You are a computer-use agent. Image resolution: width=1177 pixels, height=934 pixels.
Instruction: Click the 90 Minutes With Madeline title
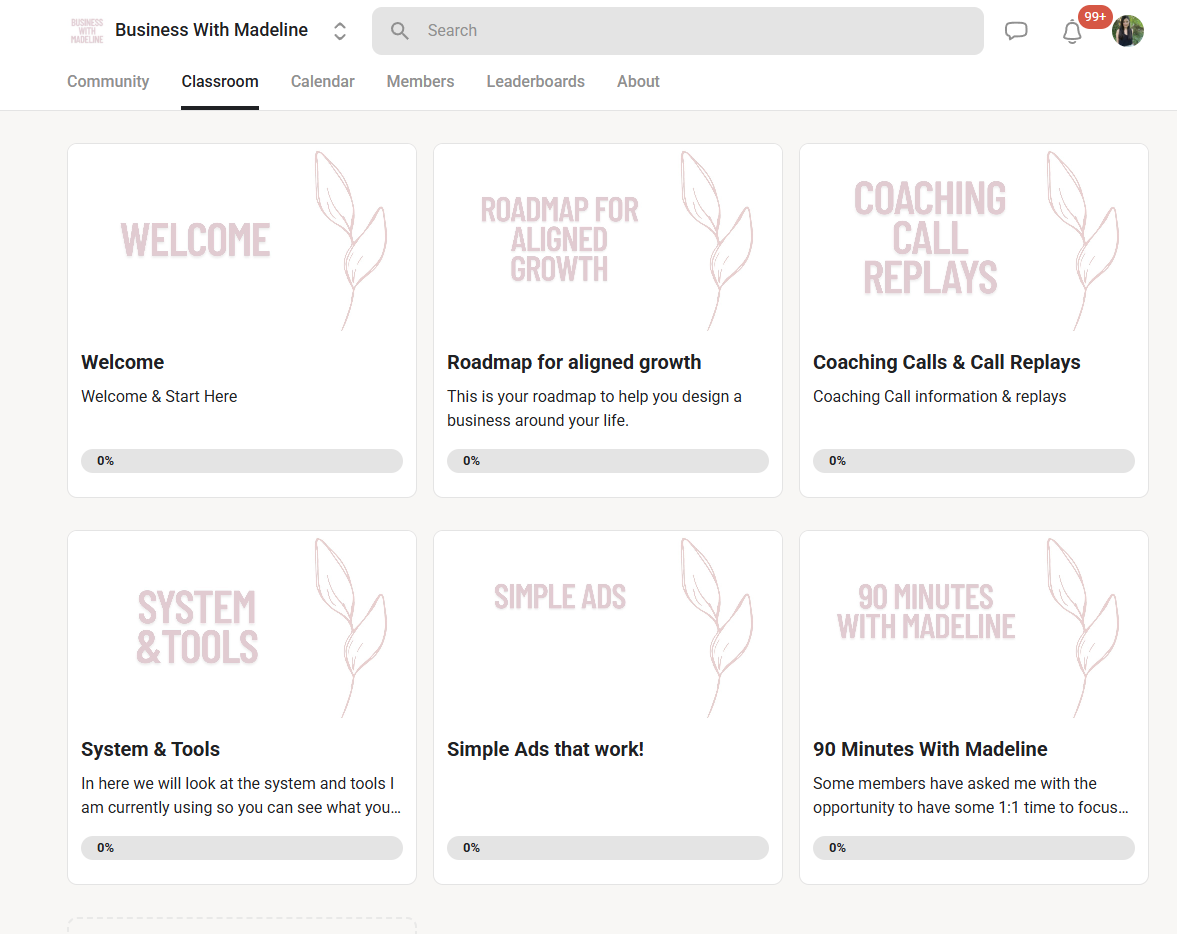[x=930, y=749]
